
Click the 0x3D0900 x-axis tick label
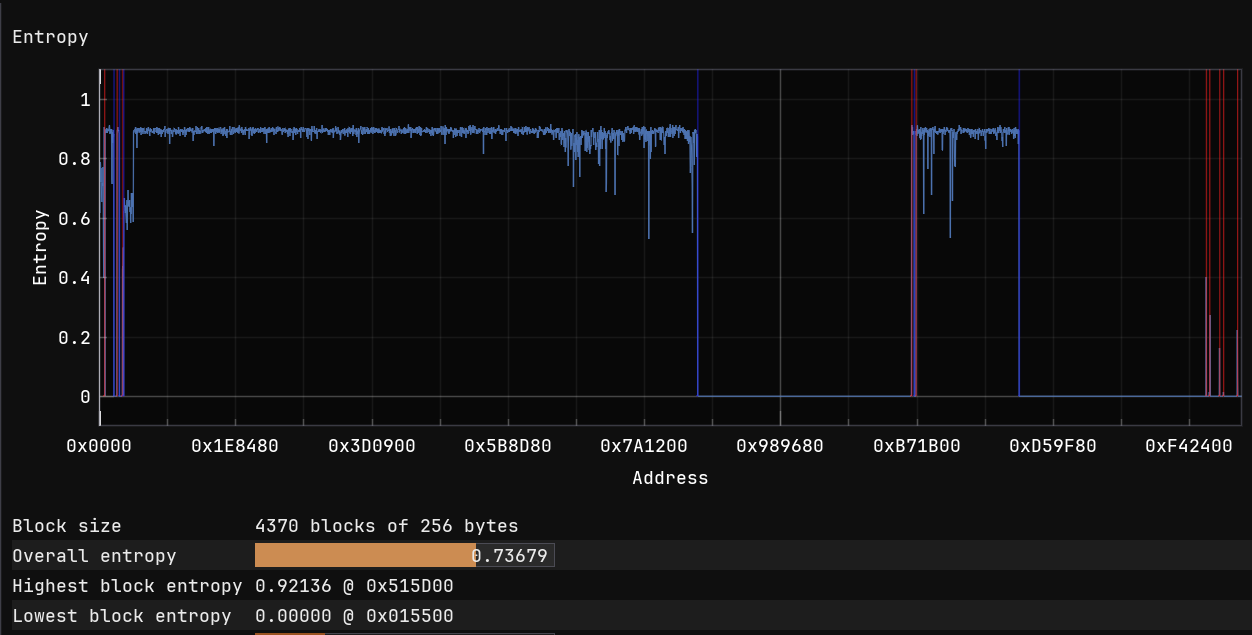pyautogui.click(x=371, y=446)
